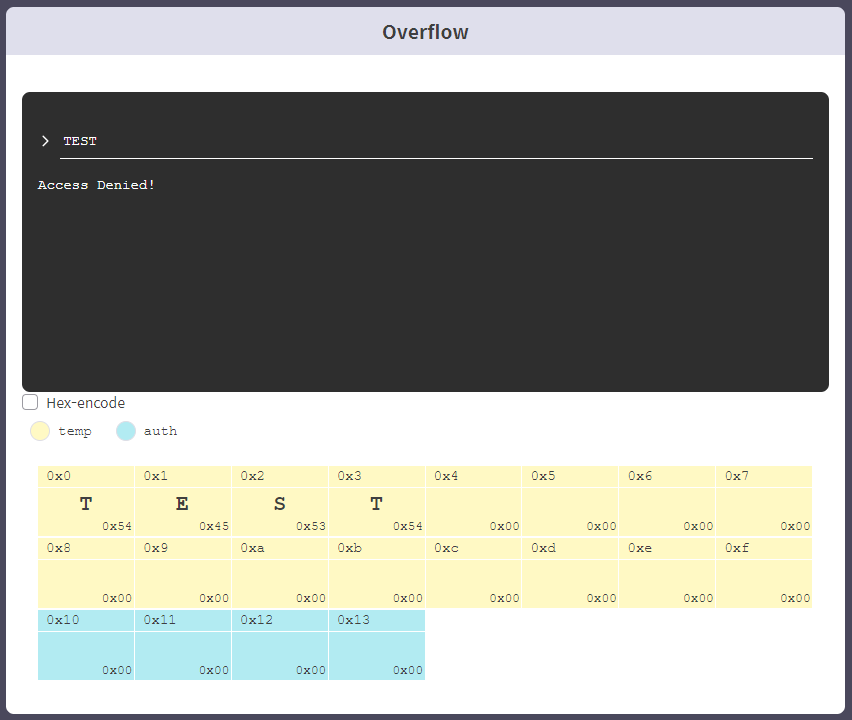This screenshot has width=852, height=720.
Task: Click the 0x54 value in cell 0x0
Action: point(117,526)
